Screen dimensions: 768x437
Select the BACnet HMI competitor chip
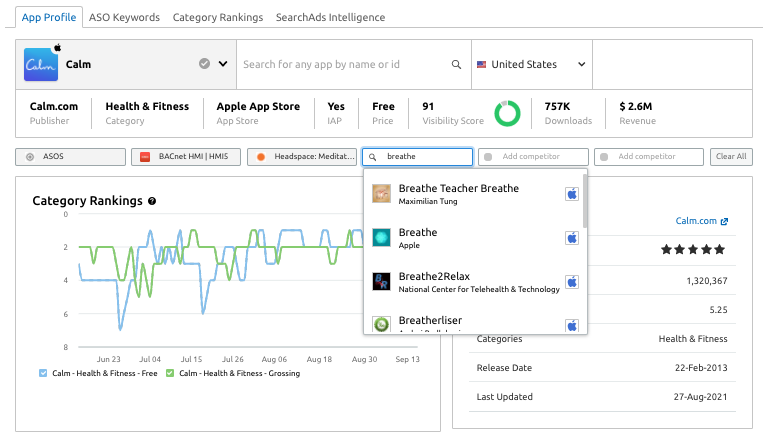(186, 157)
